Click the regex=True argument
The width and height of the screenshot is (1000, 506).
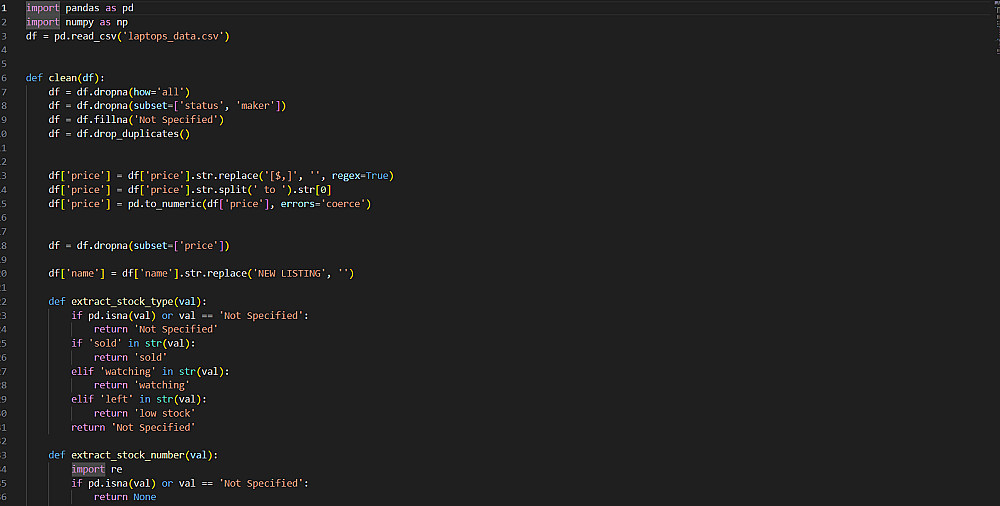click(x=360, y=175)
